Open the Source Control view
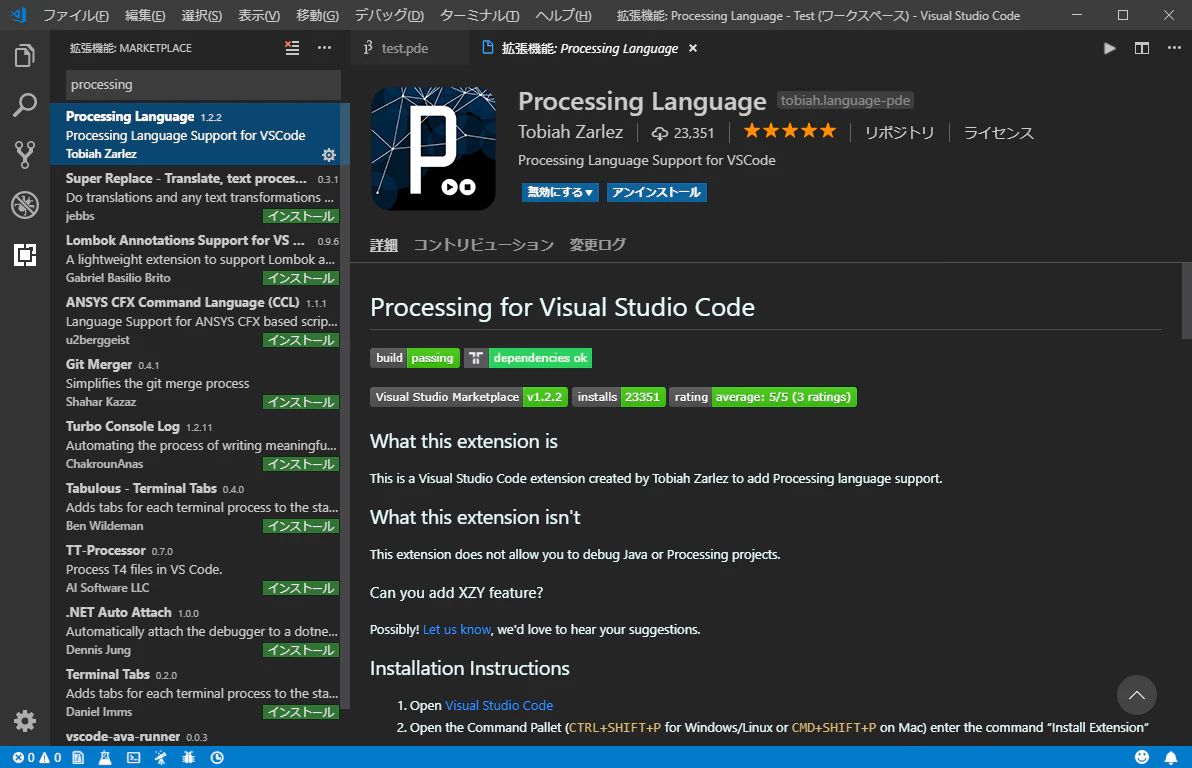 click(24, 154)
